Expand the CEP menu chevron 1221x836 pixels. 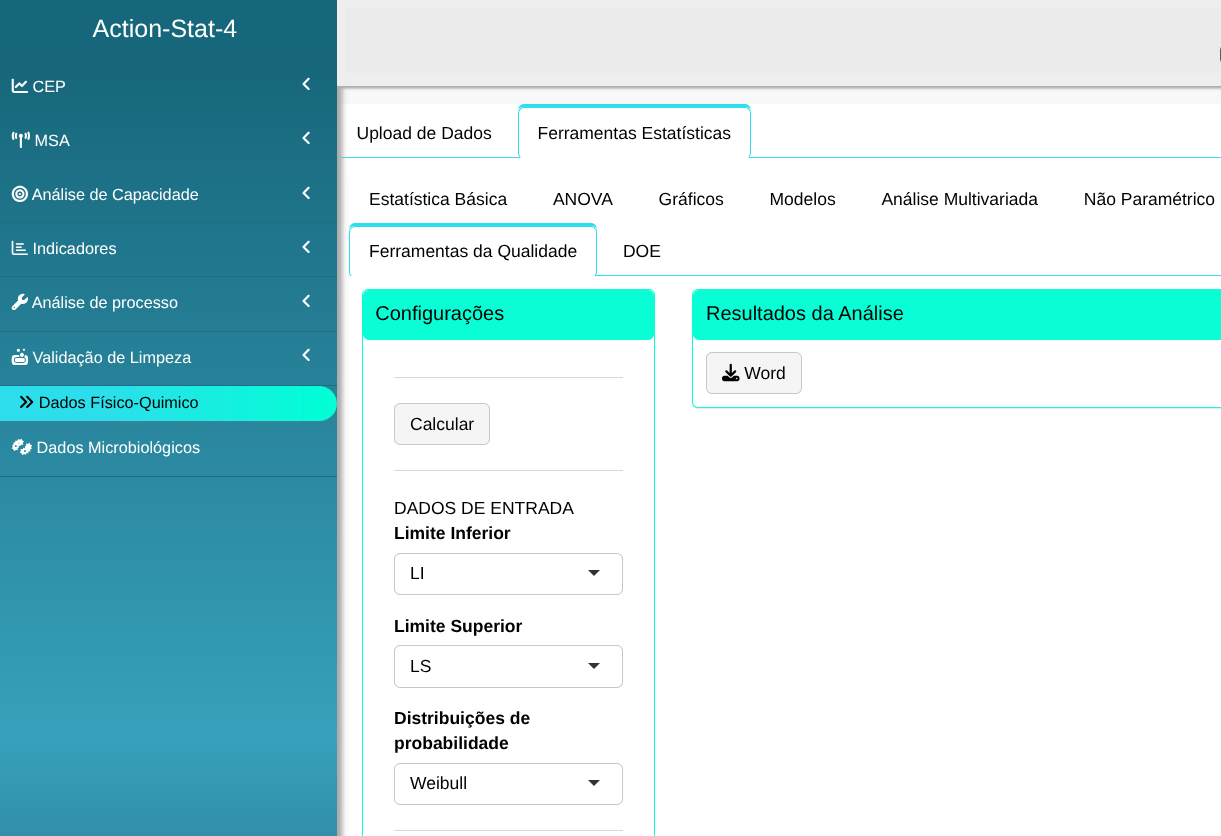coord(306,85)
